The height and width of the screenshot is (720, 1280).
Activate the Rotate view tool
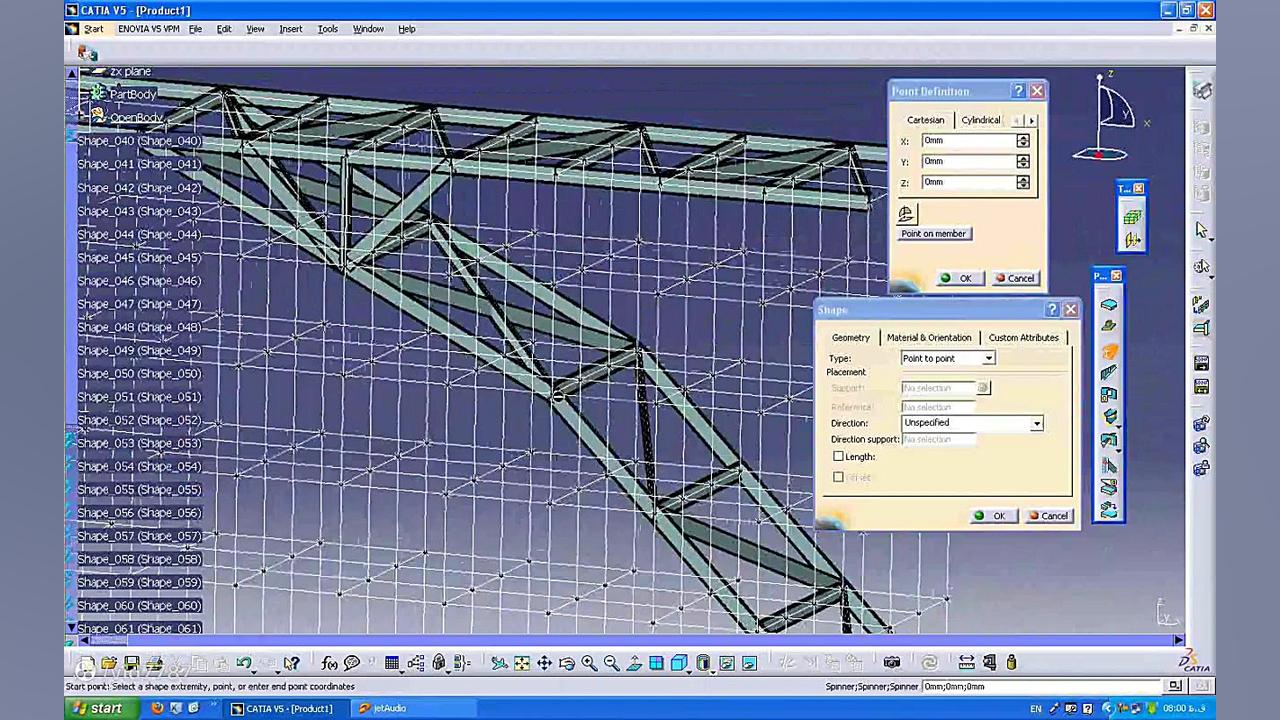[567, 662]
